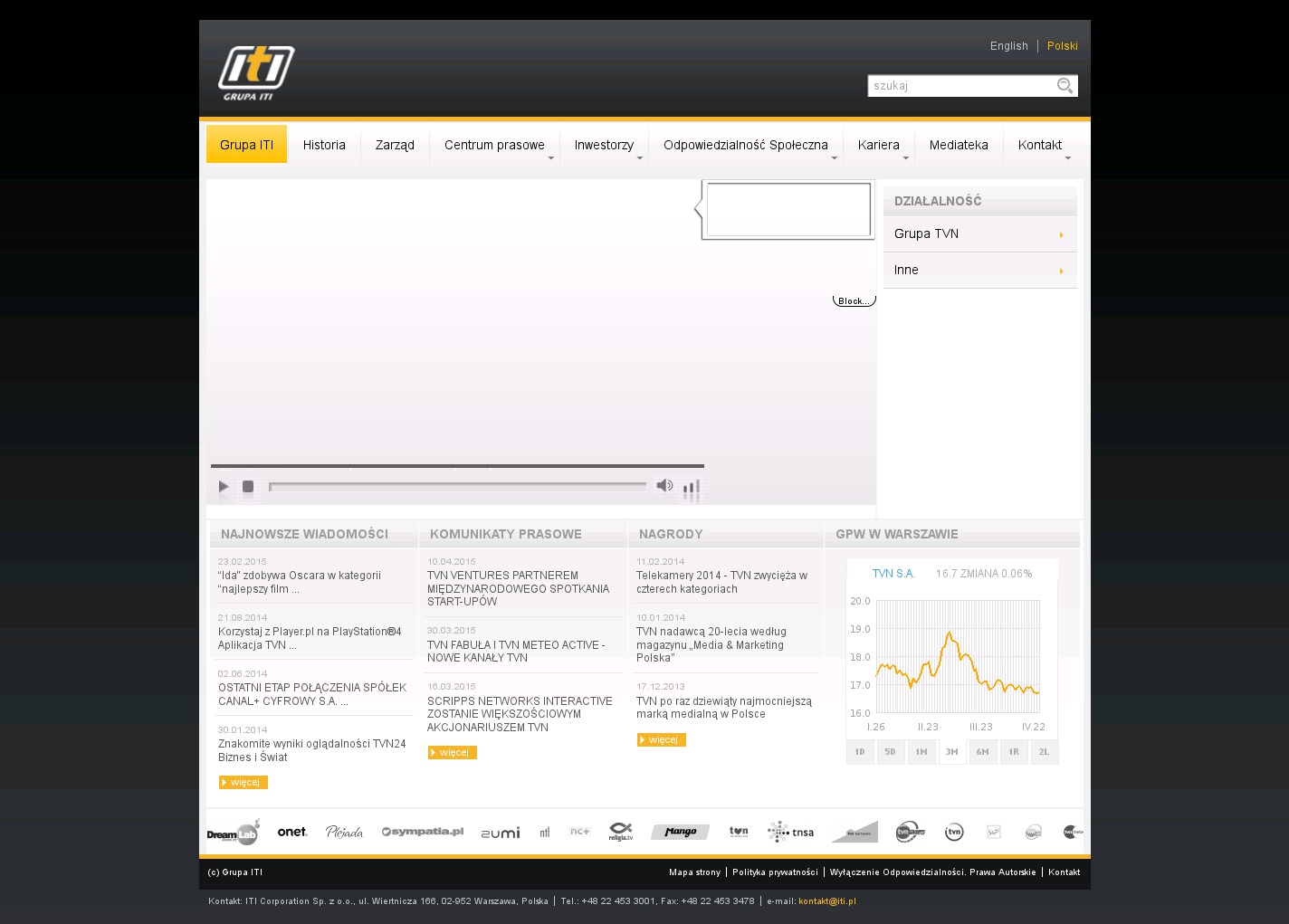This screenshot has width=1289, height=924.
Task: Select the 1D chart period
Action: pos(860,752)
